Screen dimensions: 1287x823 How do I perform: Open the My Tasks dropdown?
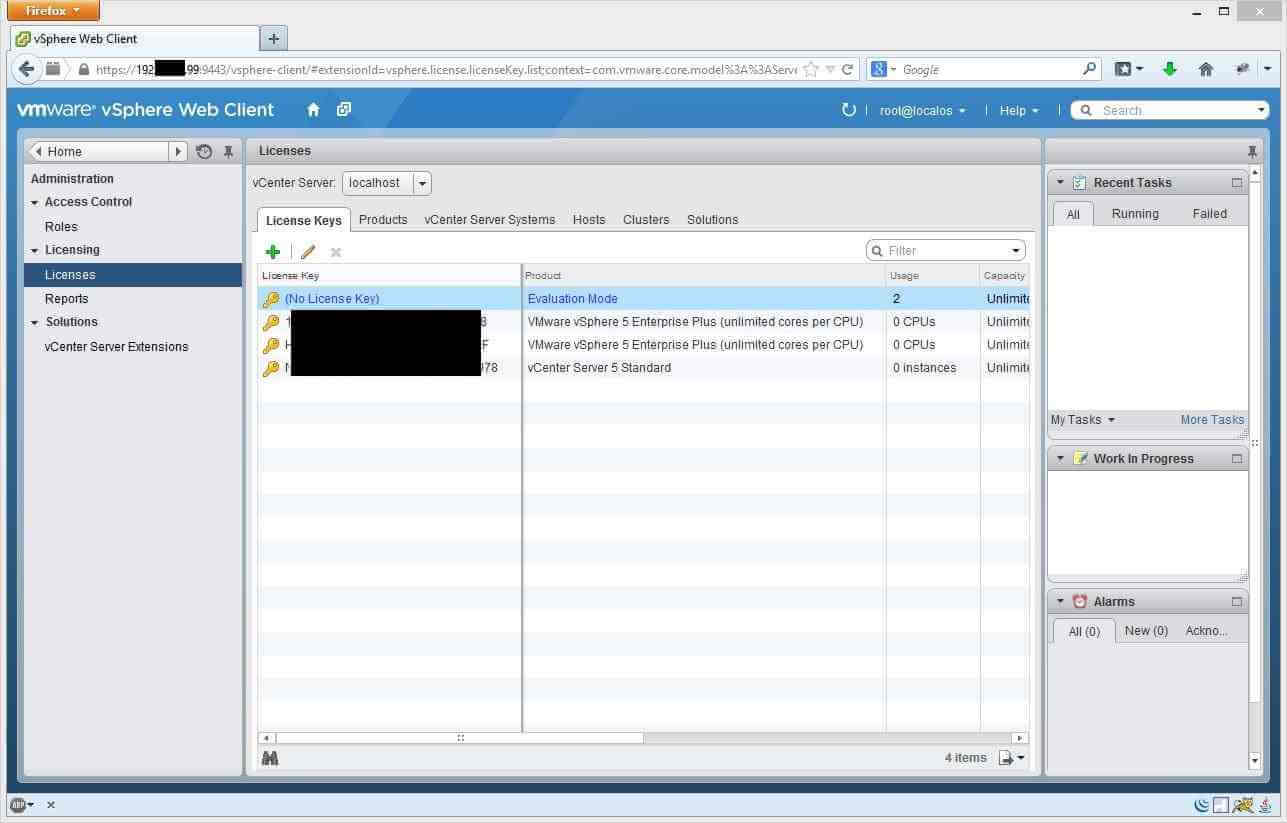click(x=1082, y=420)
